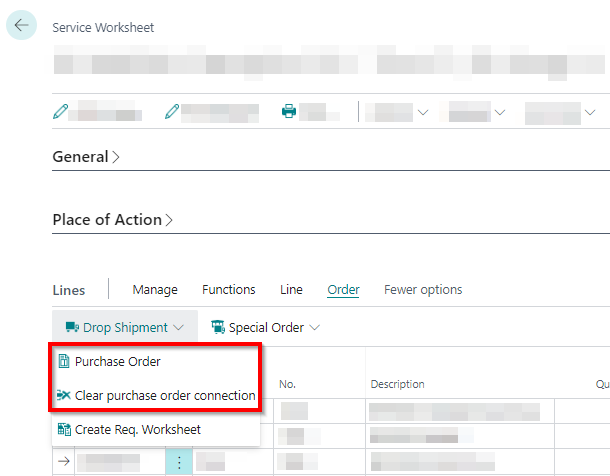Click the Create Req. Worksheet icon

[64, 429]
